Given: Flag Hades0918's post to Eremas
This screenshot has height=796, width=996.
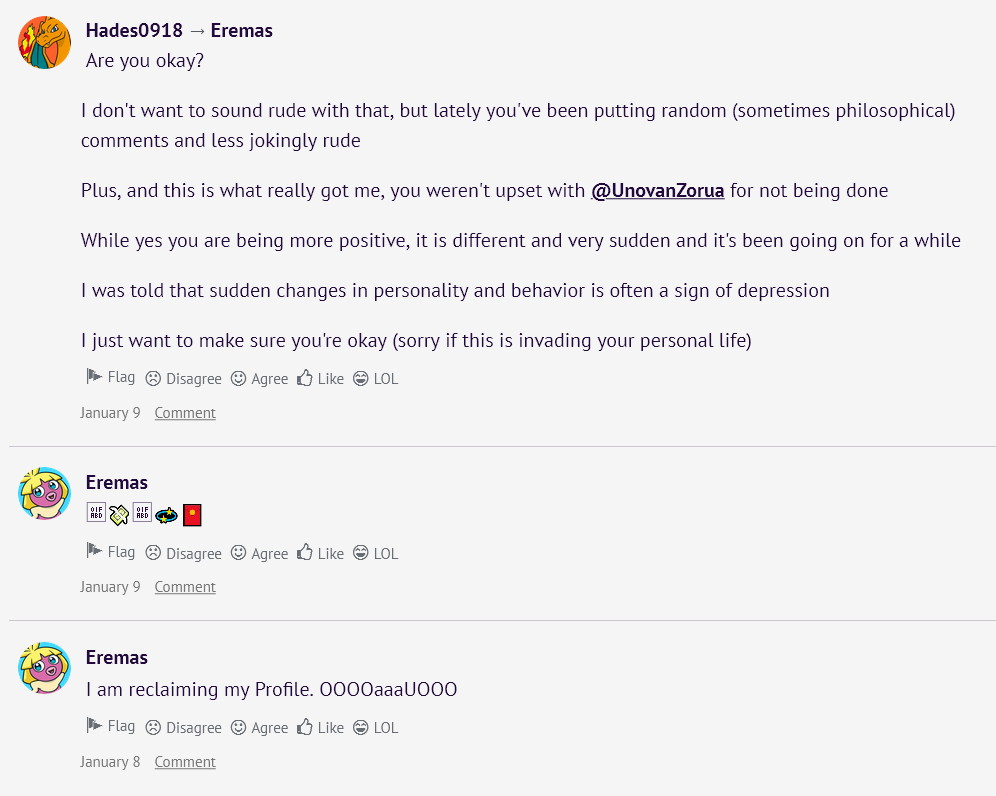Looking at the screenshot, I should tap(111, 378).
